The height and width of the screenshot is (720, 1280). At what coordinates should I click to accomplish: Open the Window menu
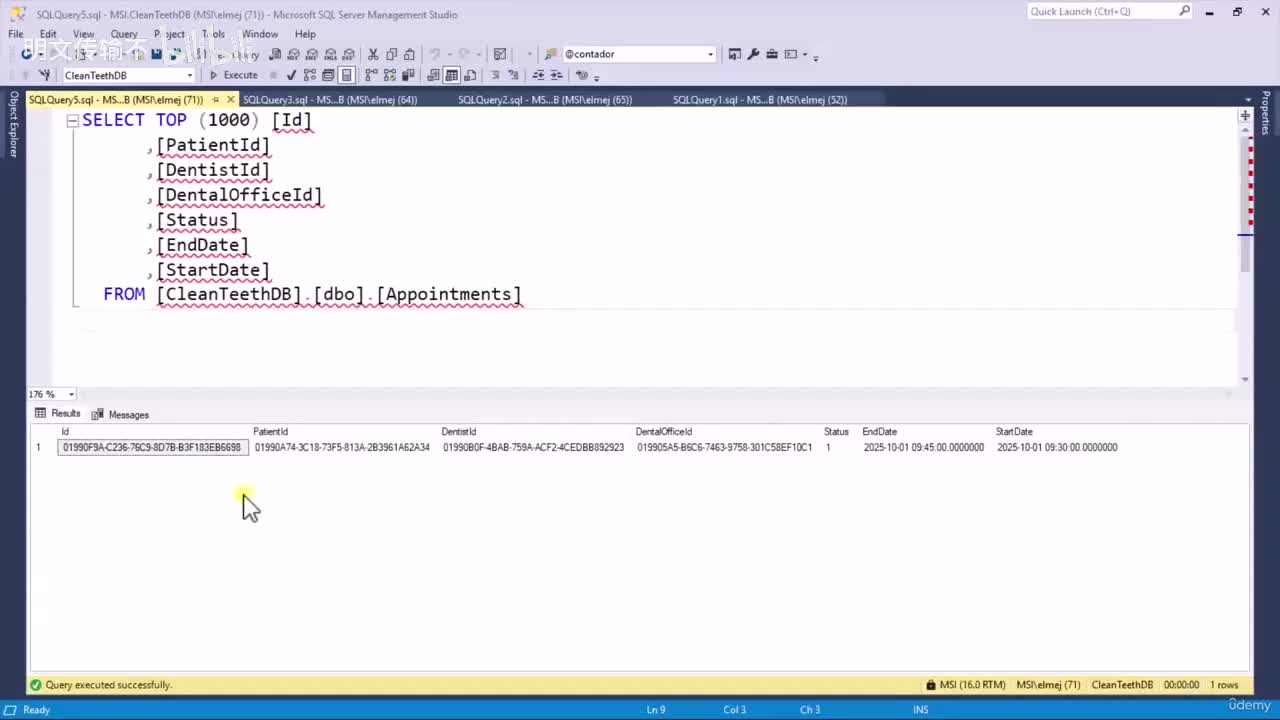pos(260,34)
